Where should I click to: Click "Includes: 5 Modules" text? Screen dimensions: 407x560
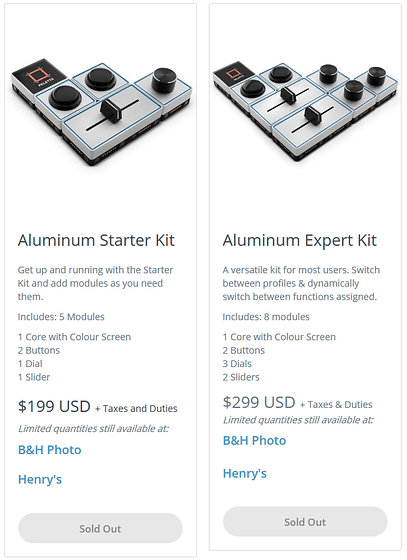[61, 317]
